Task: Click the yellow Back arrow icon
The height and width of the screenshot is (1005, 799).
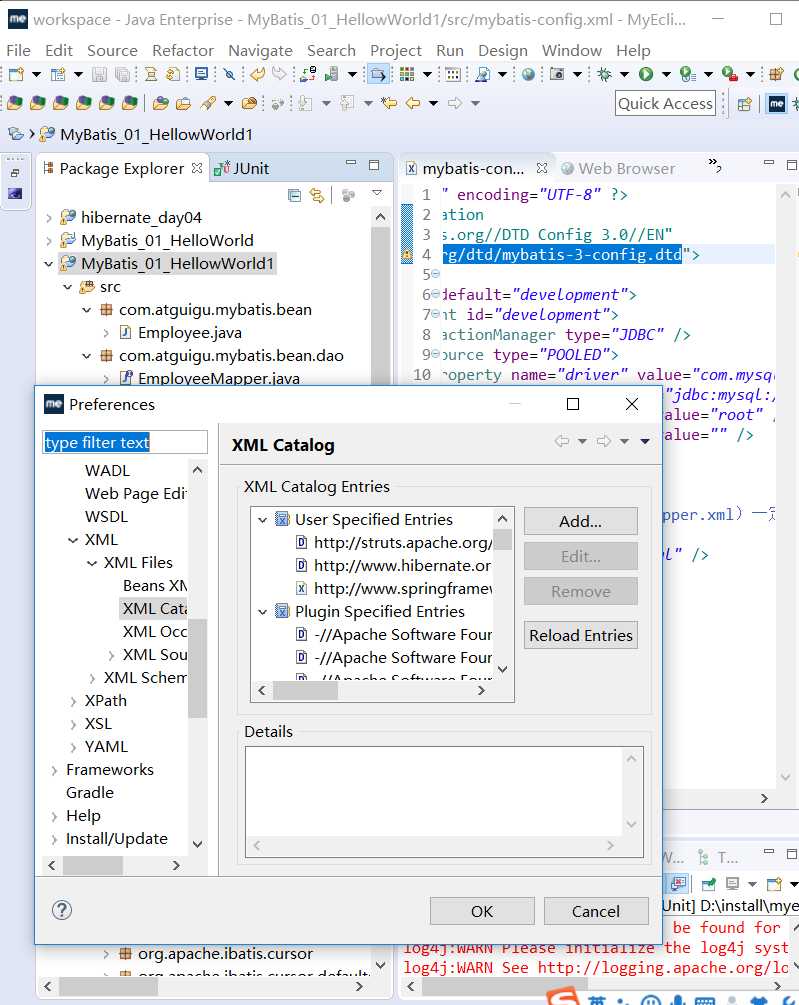Action: pyautogui.click(x=413, y=103)
